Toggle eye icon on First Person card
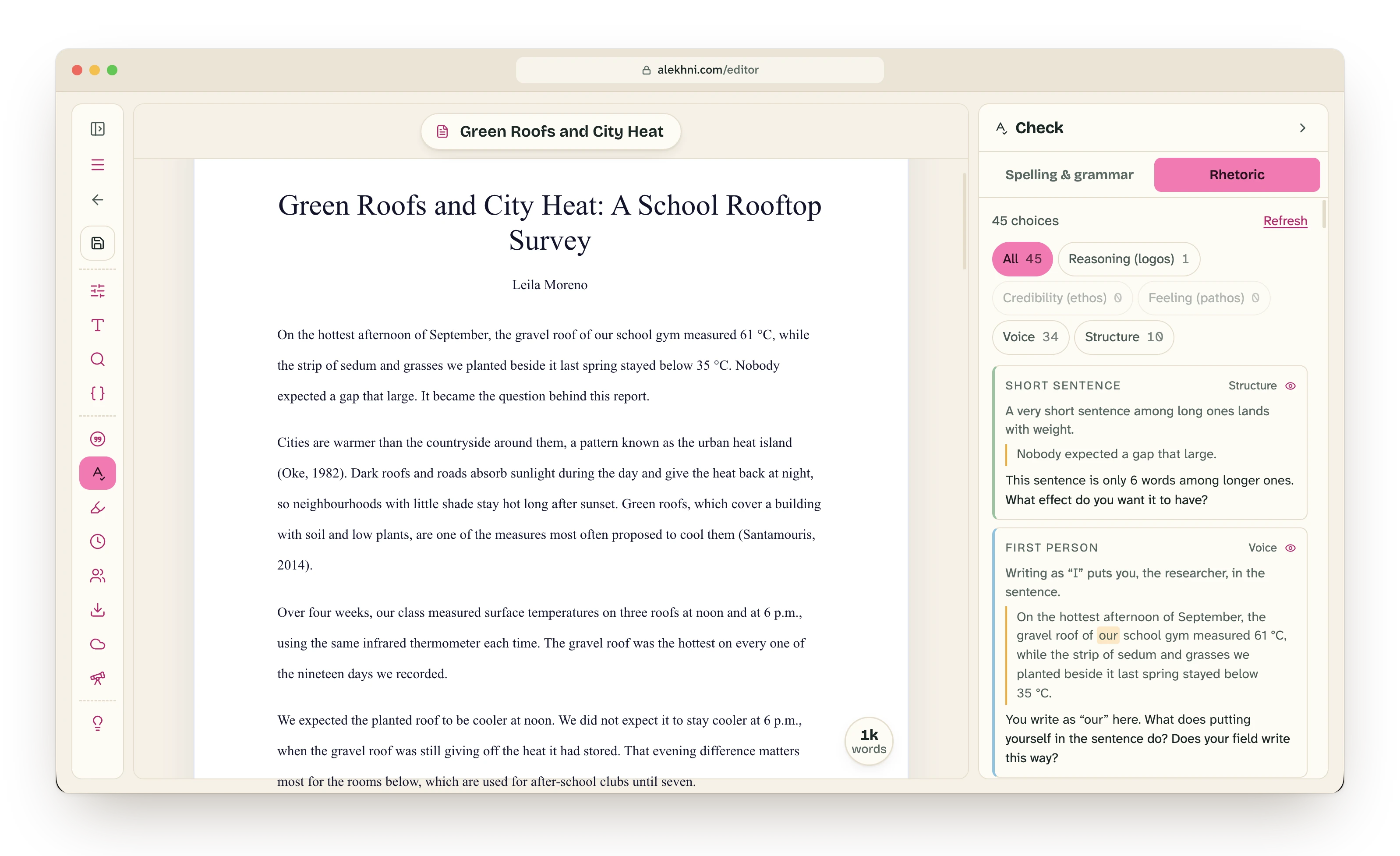Image resolution: width=1400 pixels, height=856 pixels. pyautogui.click(x=1290, y=548)
